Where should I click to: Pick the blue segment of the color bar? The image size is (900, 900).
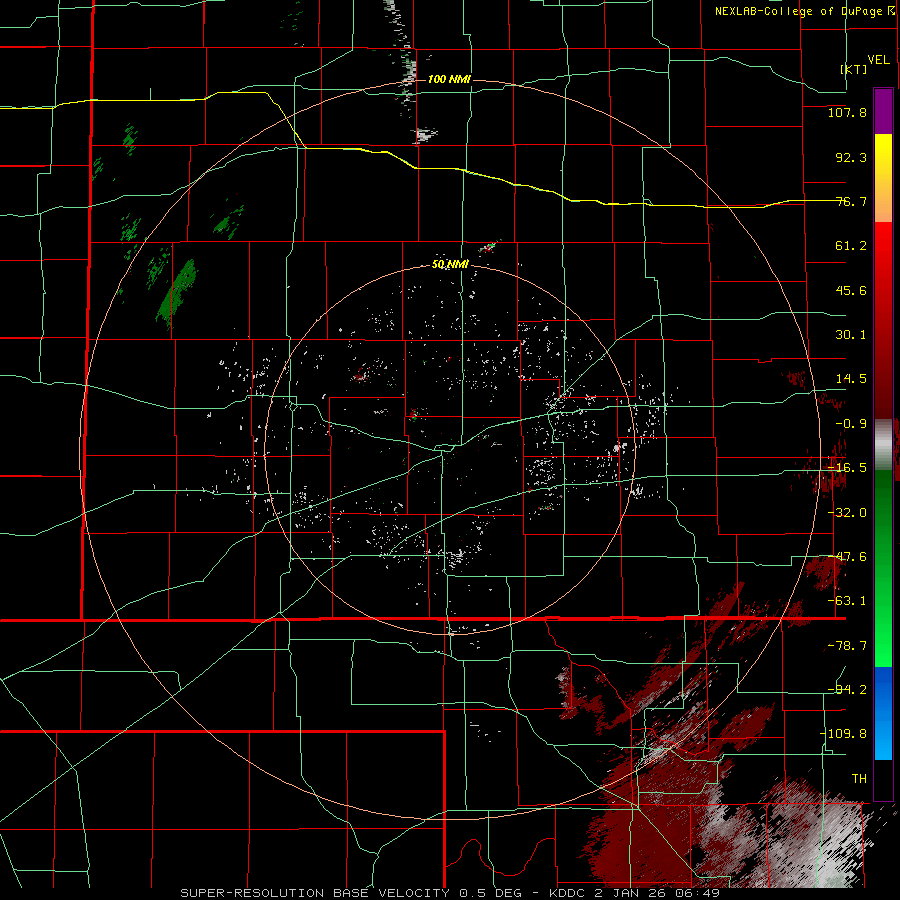coord(883,713)
